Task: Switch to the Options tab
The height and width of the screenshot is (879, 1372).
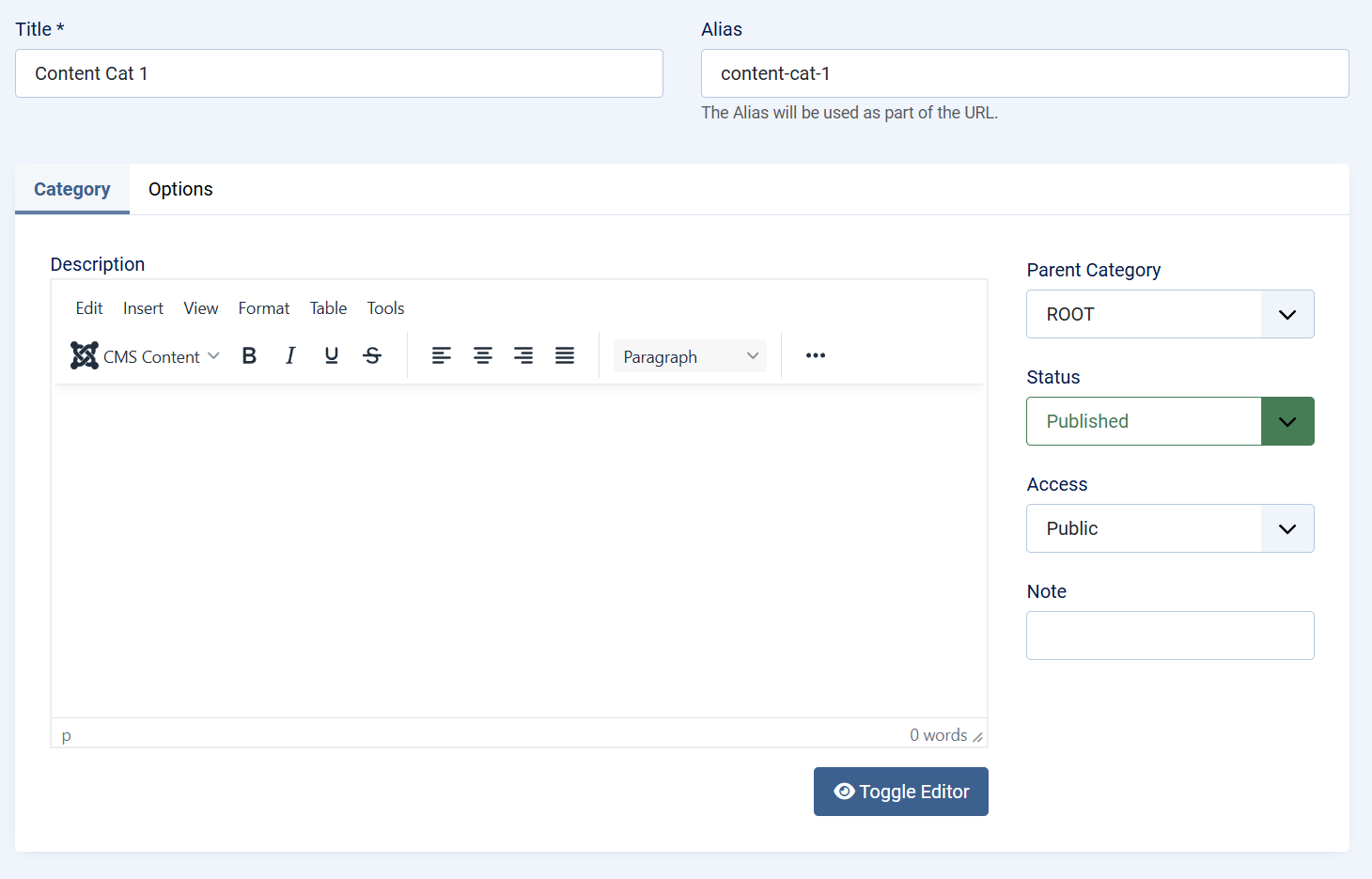Action: [180, 189]
